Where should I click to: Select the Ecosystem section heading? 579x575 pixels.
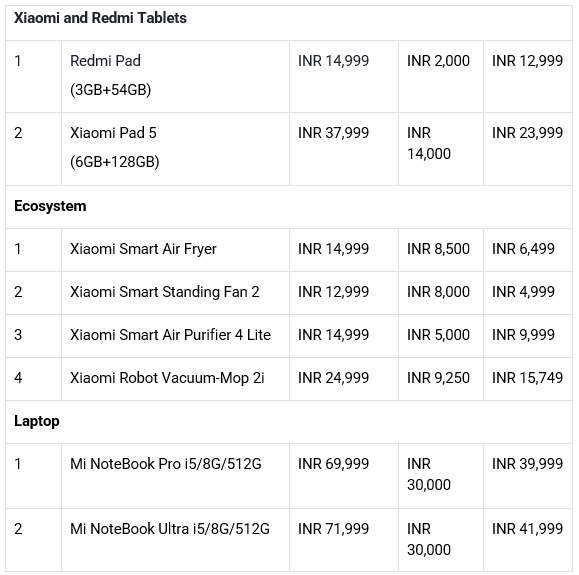tap(50, 206)
